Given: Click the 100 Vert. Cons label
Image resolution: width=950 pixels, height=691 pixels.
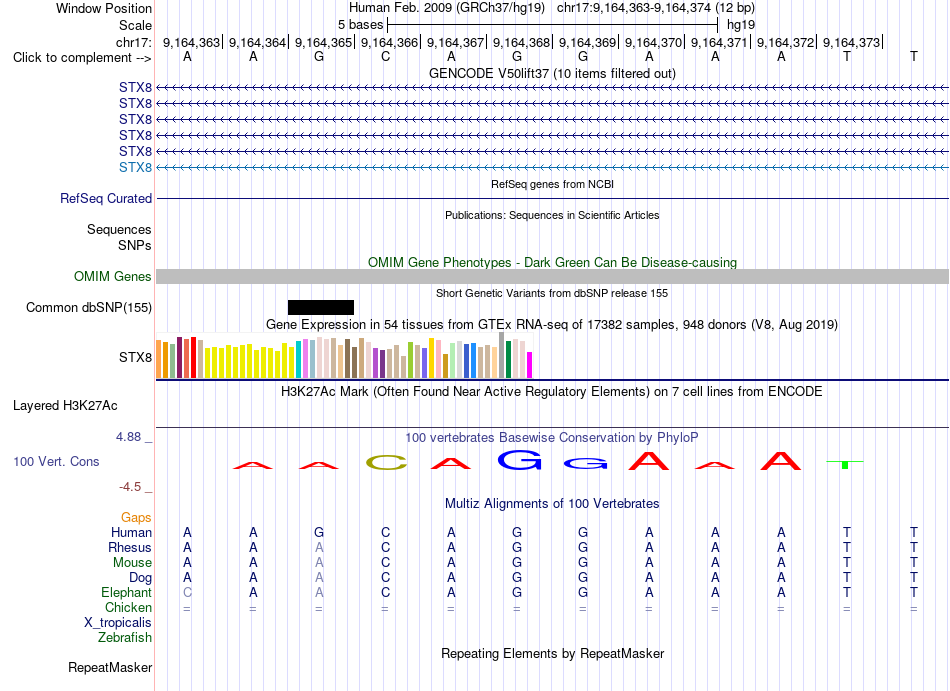Looking at the screenshot, I should pyautogui.click(x=56, y=461).
